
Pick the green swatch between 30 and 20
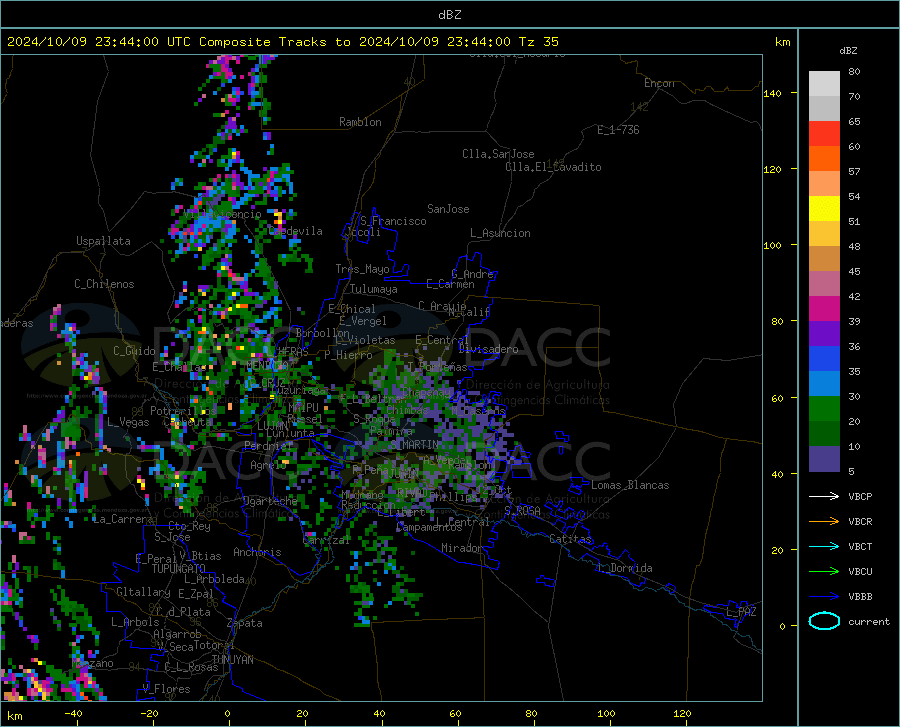tap(824, 409)
